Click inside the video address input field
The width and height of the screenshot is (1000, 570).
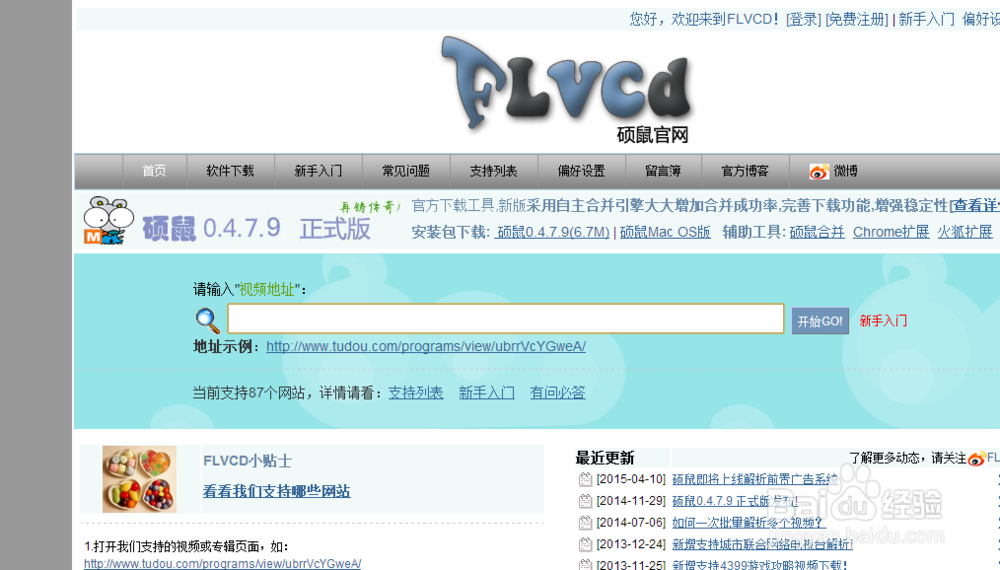[x=506, y=319]
